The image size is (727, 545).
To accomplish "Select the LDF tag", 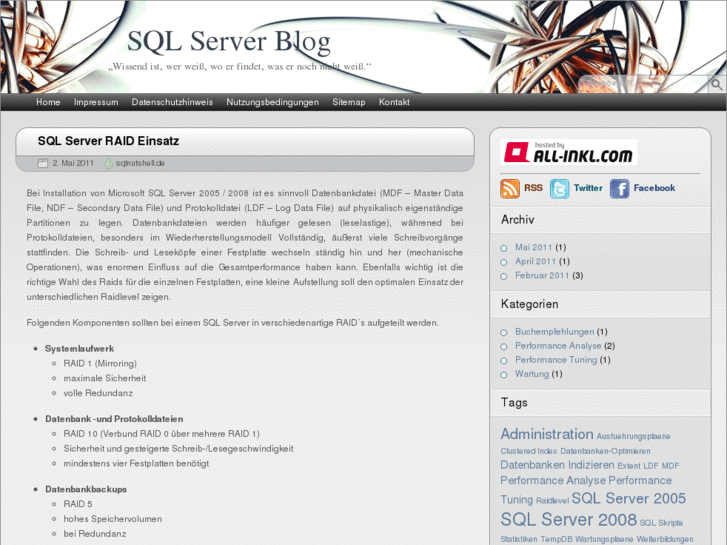I will pos(650,466).
